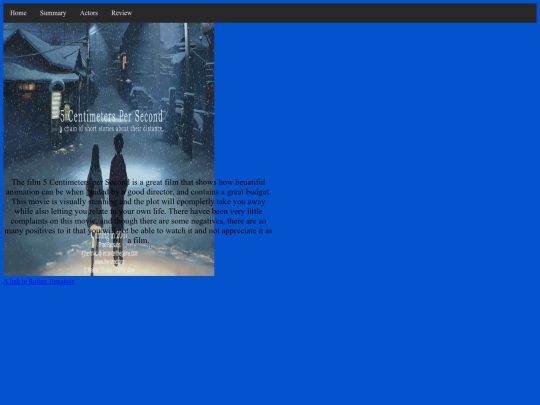Open the Home nav link
540x405 pixels.
point(18,13)
